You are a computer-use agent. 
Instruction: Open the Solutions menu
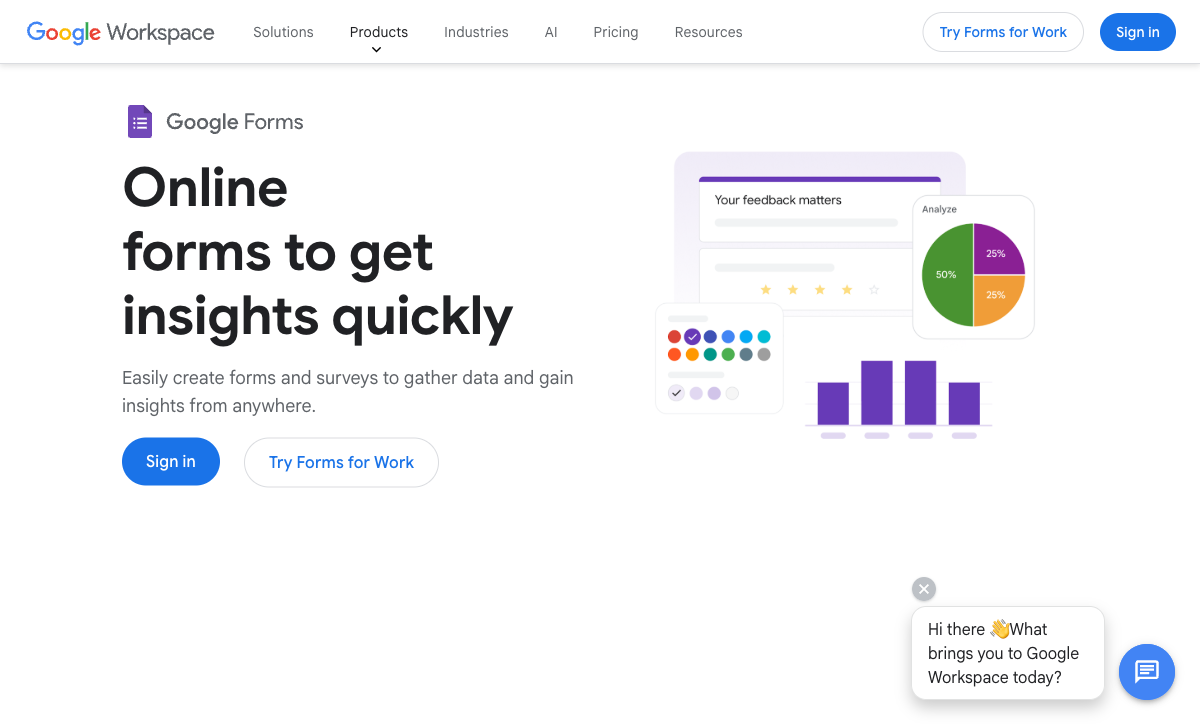[x=283, y=32]
